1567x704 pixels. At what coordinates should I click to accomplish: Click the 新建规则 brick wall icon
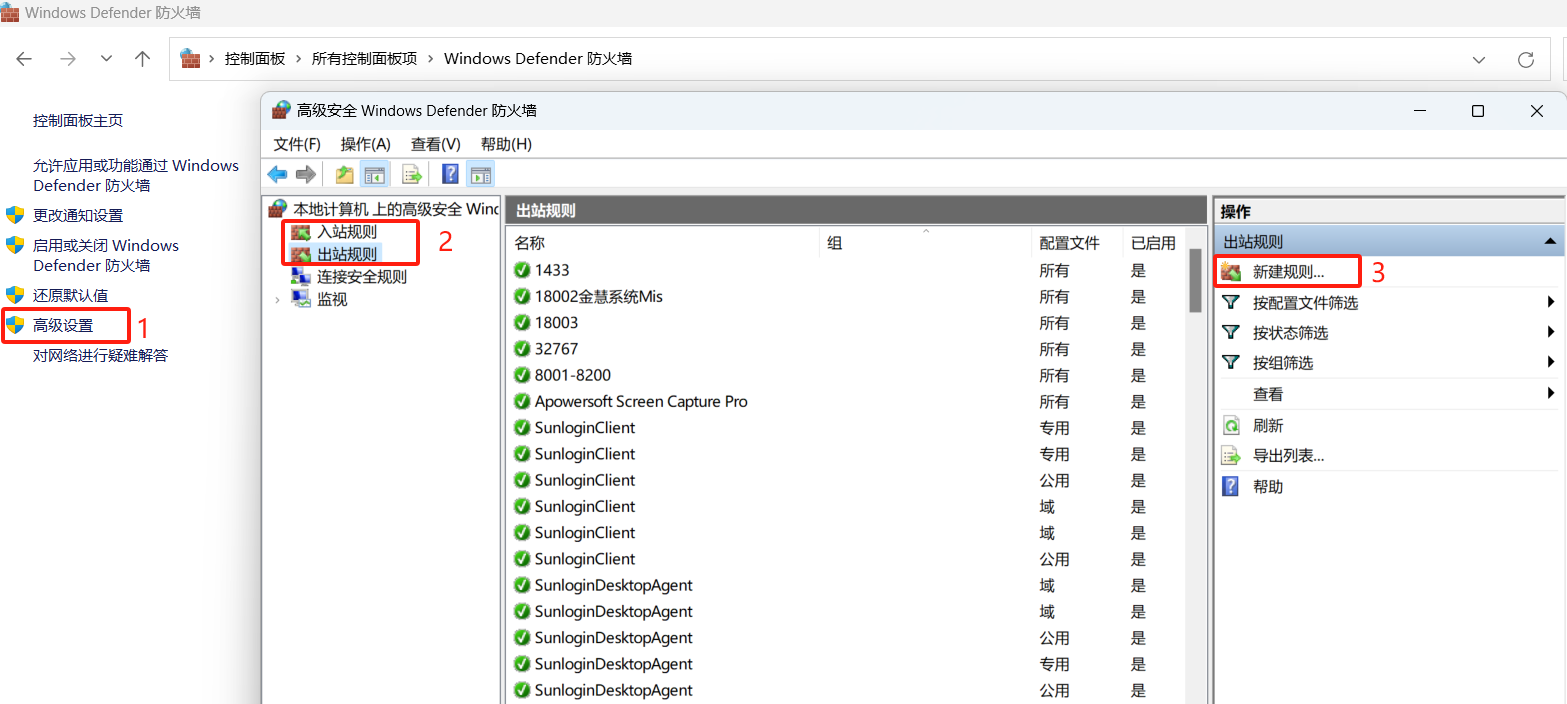point(1232,272)
